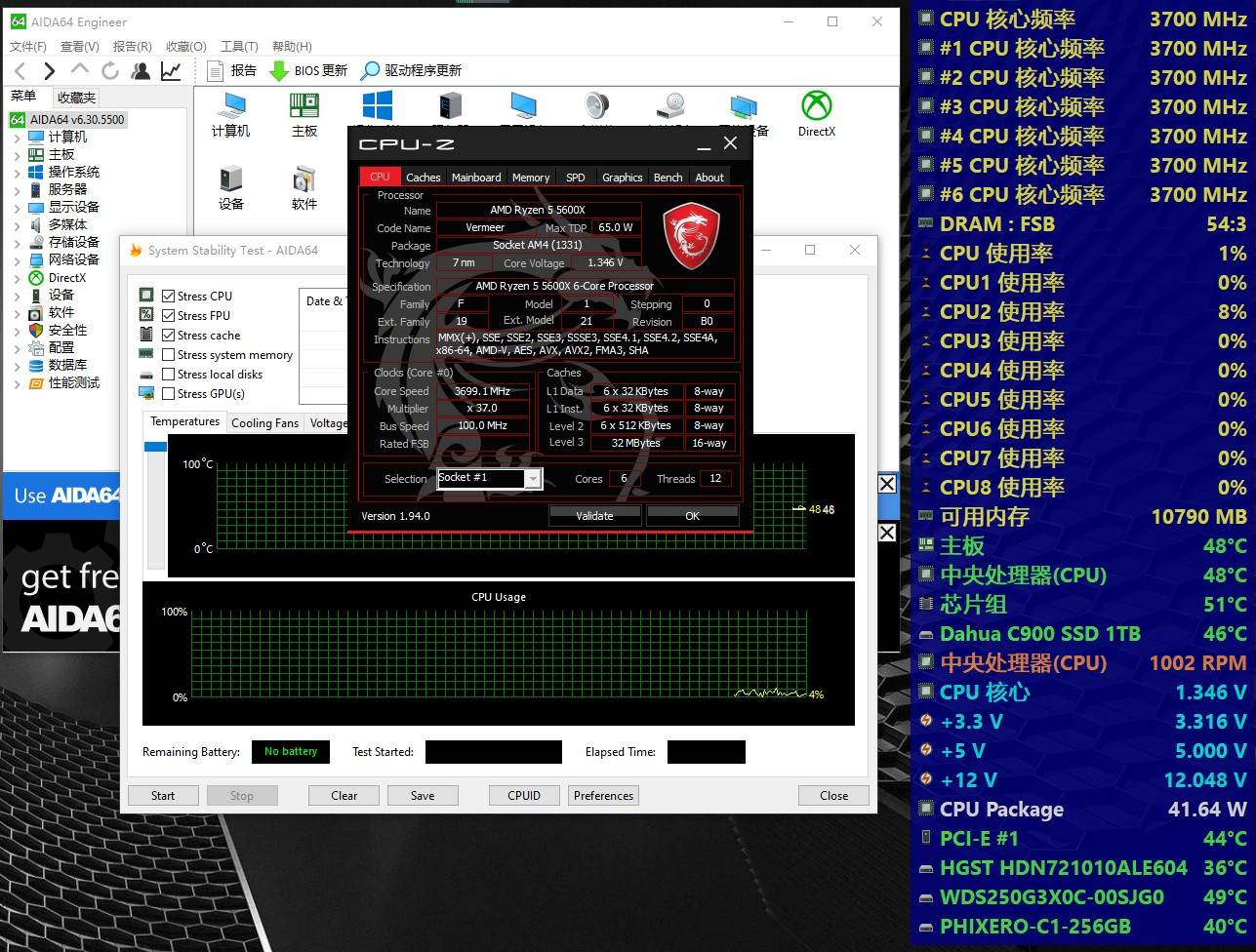The width and height of the screenshot is (1256, 952).
Task: Click the Clear button in Stability Test
Action: coord(344,796)
